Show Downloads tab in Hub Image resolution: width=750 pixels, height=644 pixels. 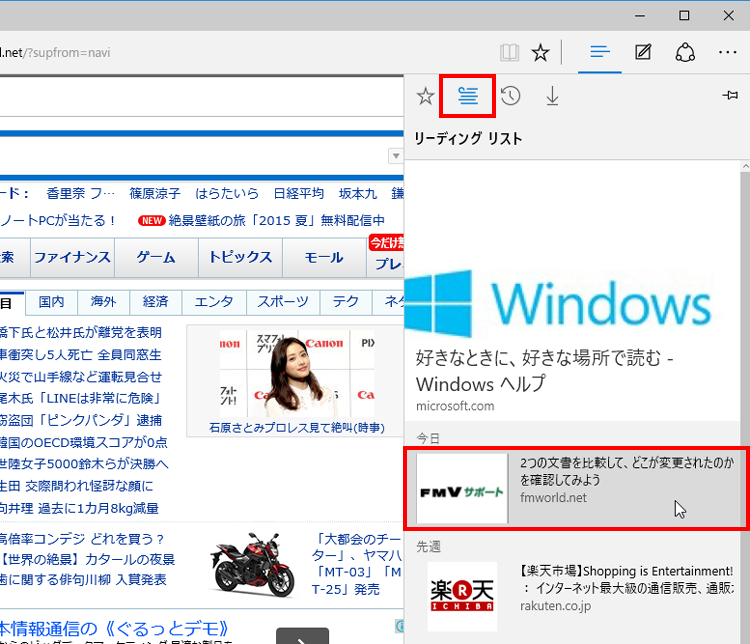pos(552,96)
